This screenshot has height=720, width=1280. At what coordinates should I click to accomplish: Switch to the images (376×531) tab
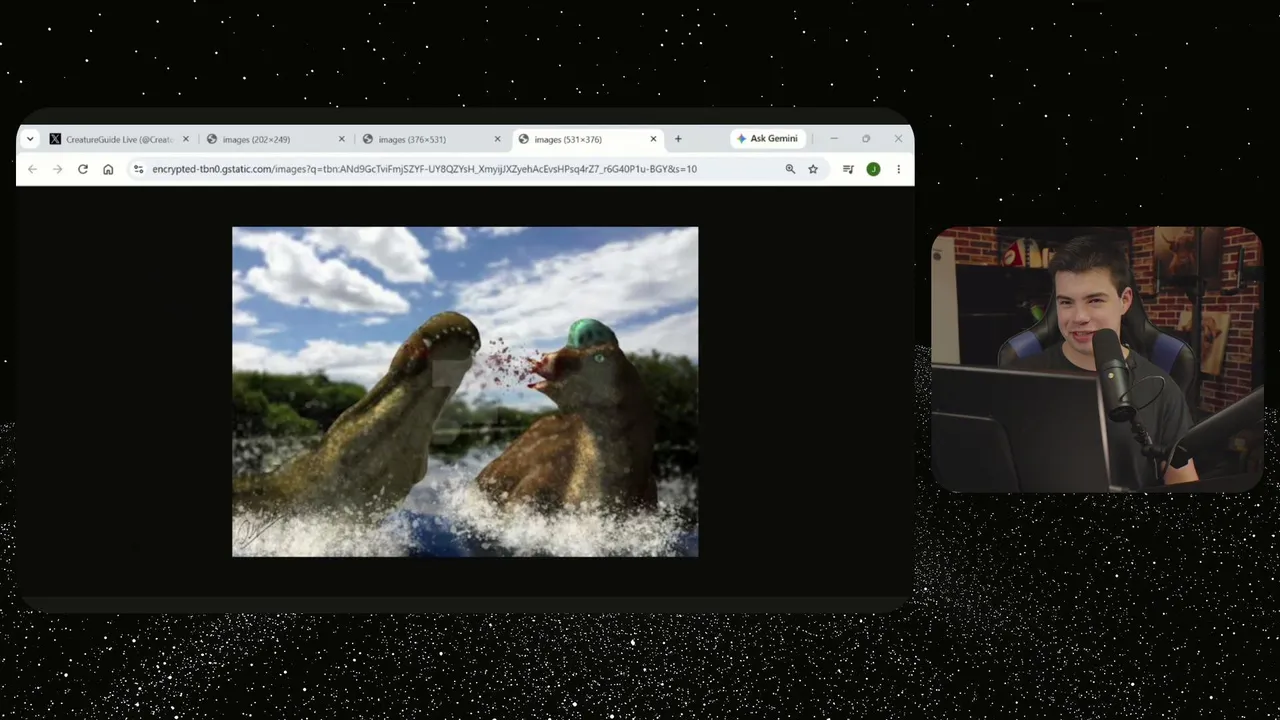430,139
